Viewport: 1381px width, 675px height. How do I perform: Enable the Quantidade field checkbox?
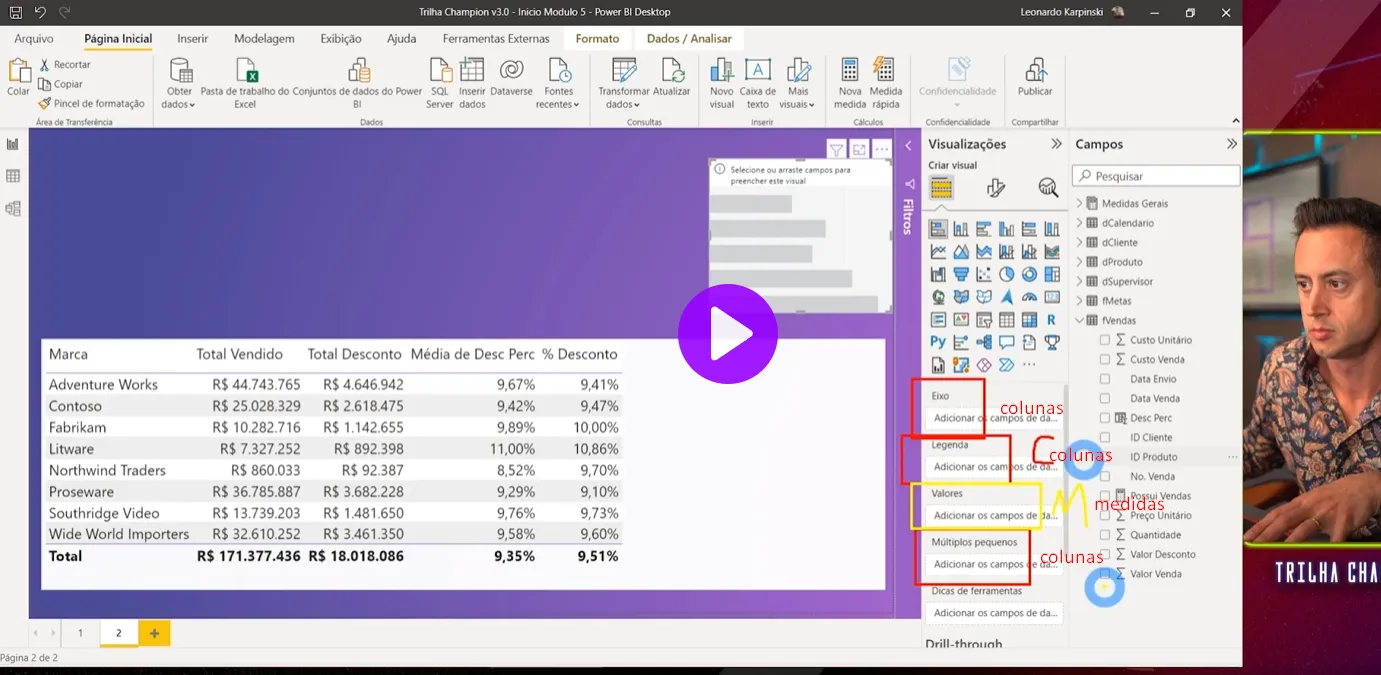tap(1105, 535)
